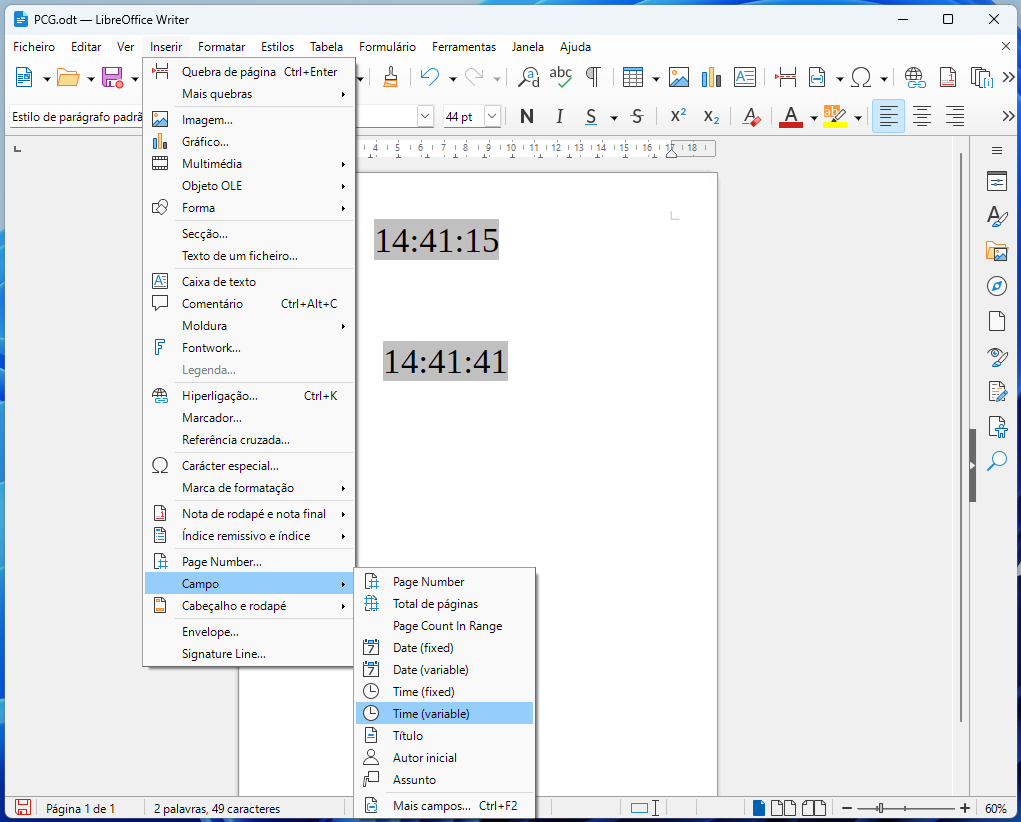The width and height of the screenshot is (1021, 822).
Task: Click the Insert Chart toolbar icon
Action: point(711,77)
